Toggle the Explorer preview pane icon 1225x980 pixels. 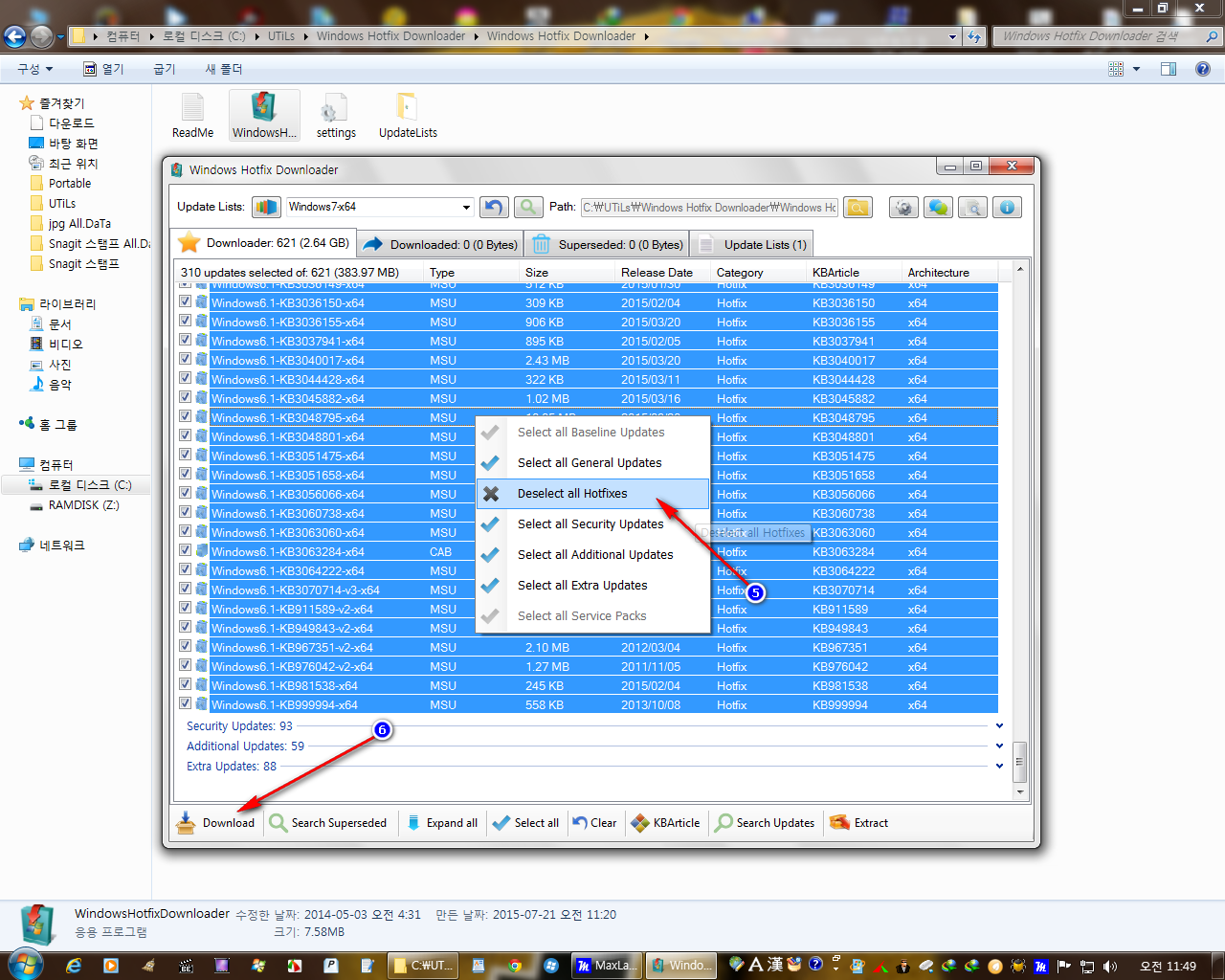click(x=1169, y=69)
